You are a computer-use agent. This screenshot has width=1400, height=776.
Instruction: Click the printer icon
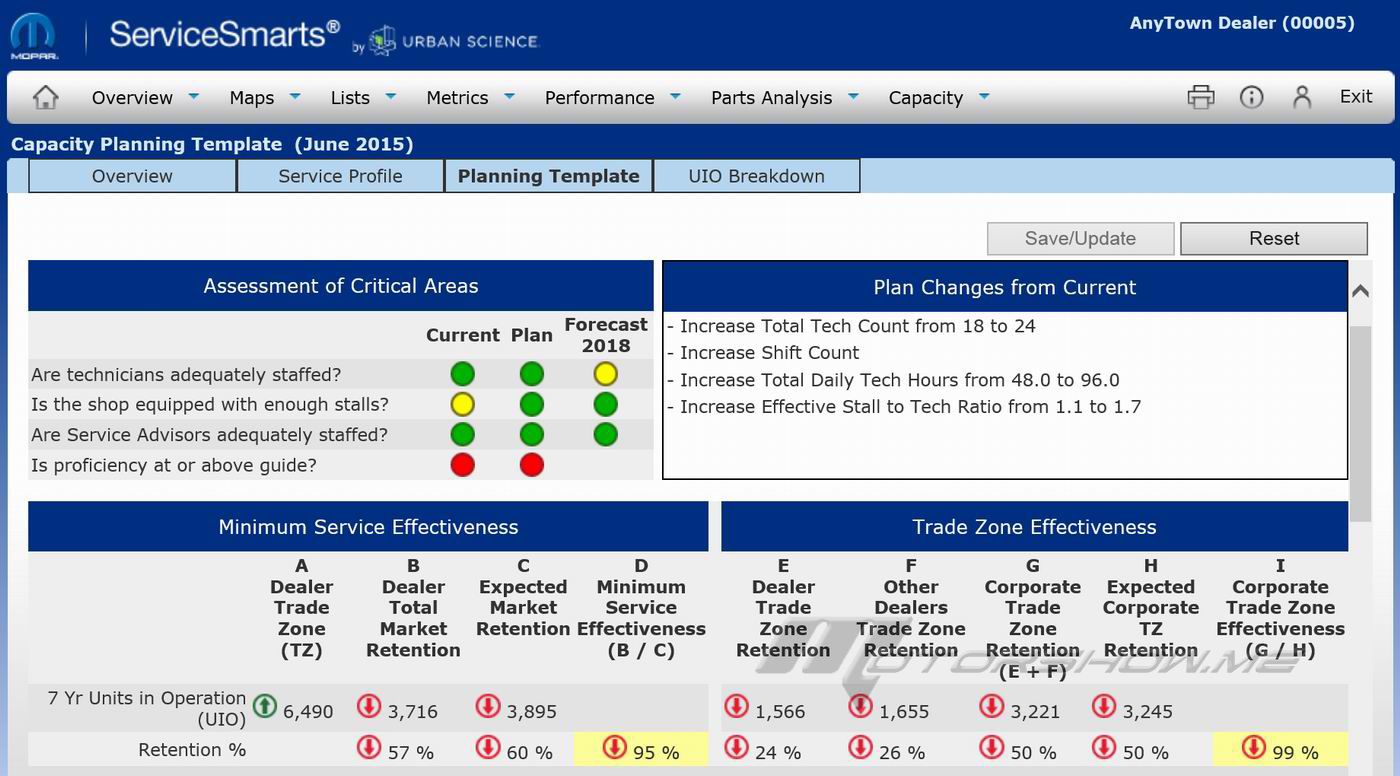1200,97
